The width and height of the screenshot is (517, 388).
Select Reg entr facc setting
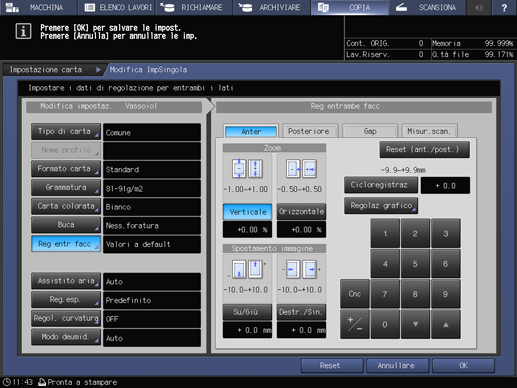coord(66,244)
